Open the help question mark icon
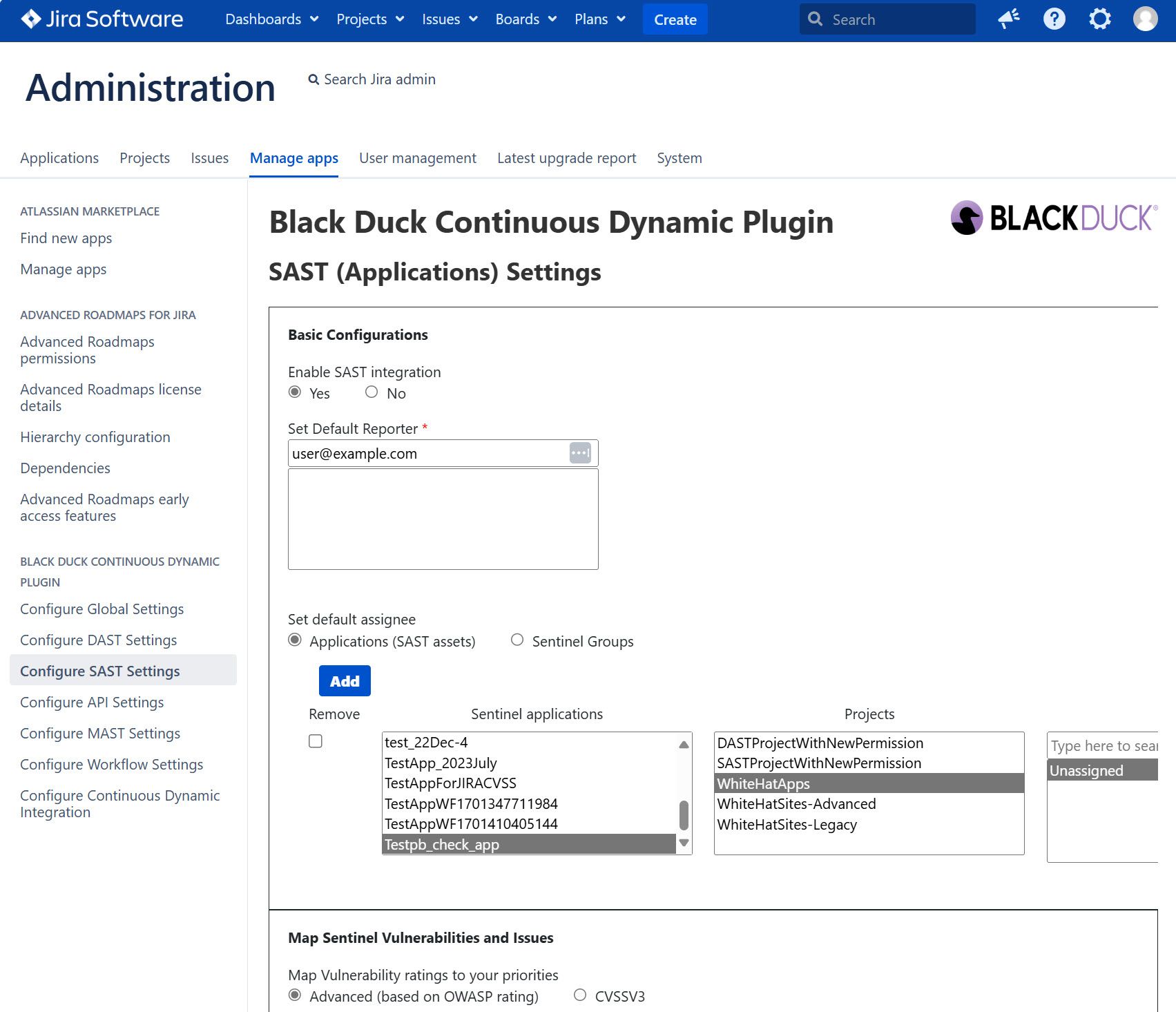1176x1012 pixels. 1054,19
